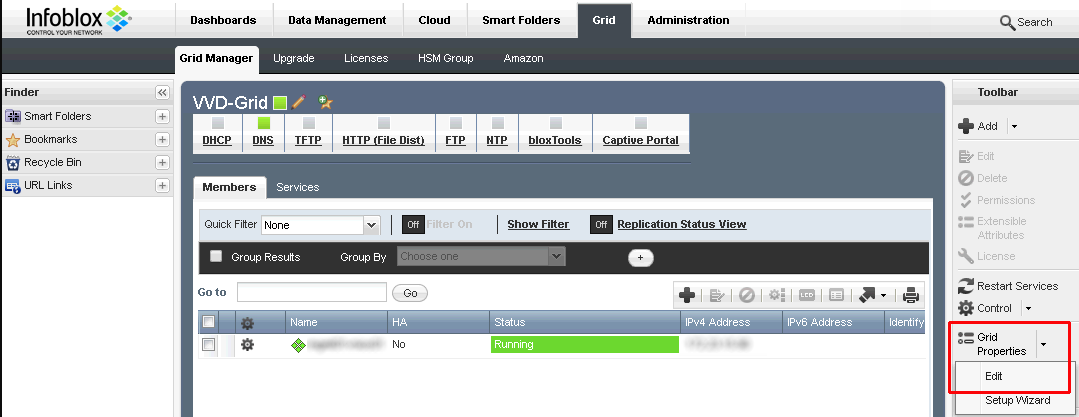Click the Search magnifier icon
Image resolution: width=1079 pixels, height=417 pixels.
[1007, 23]
